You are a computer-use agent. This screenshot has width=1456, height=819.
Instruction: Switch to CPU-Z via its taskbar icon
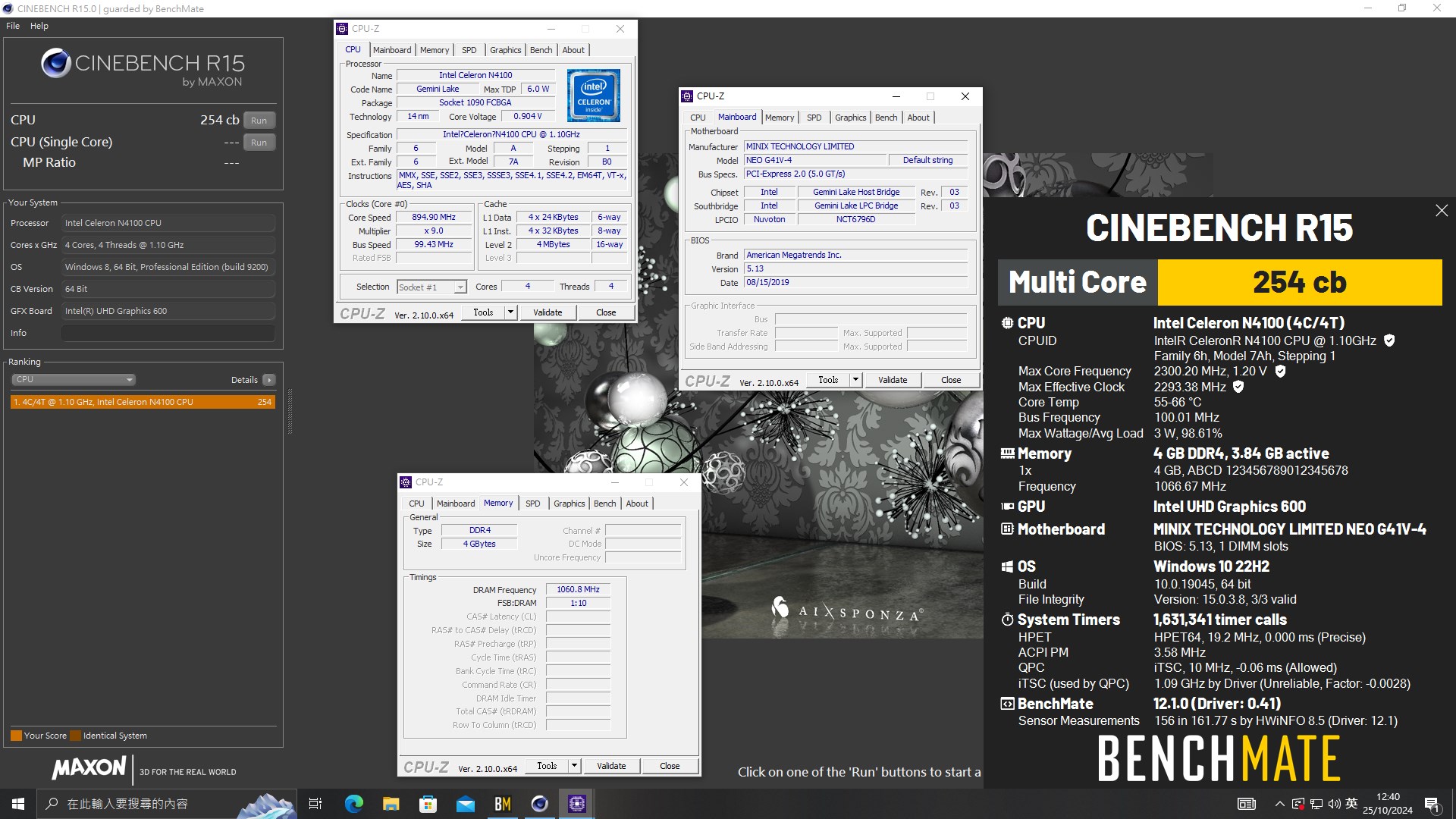(577, 804)
